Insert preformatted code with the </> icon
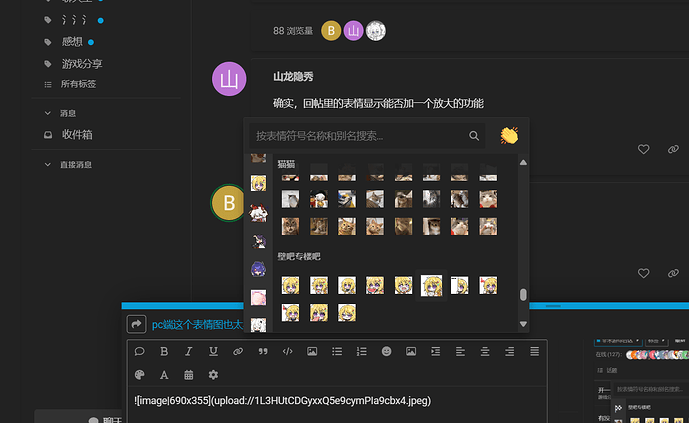Image resolution: width=689 pixels, height=423 pixels. click(x=287, y=351)
